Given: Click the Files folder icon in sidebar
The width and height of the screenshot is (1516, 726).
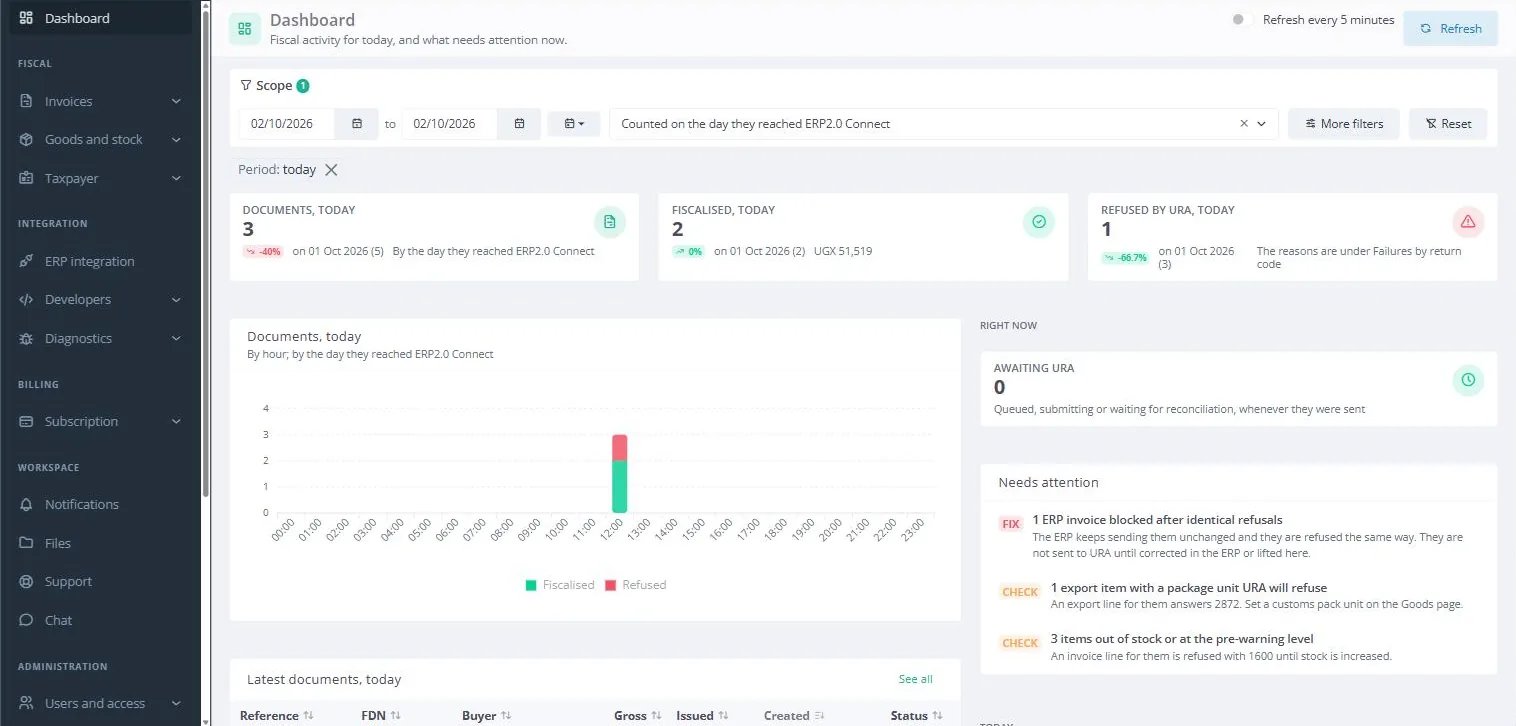Looking at the screenshot, I should point(27,543).
